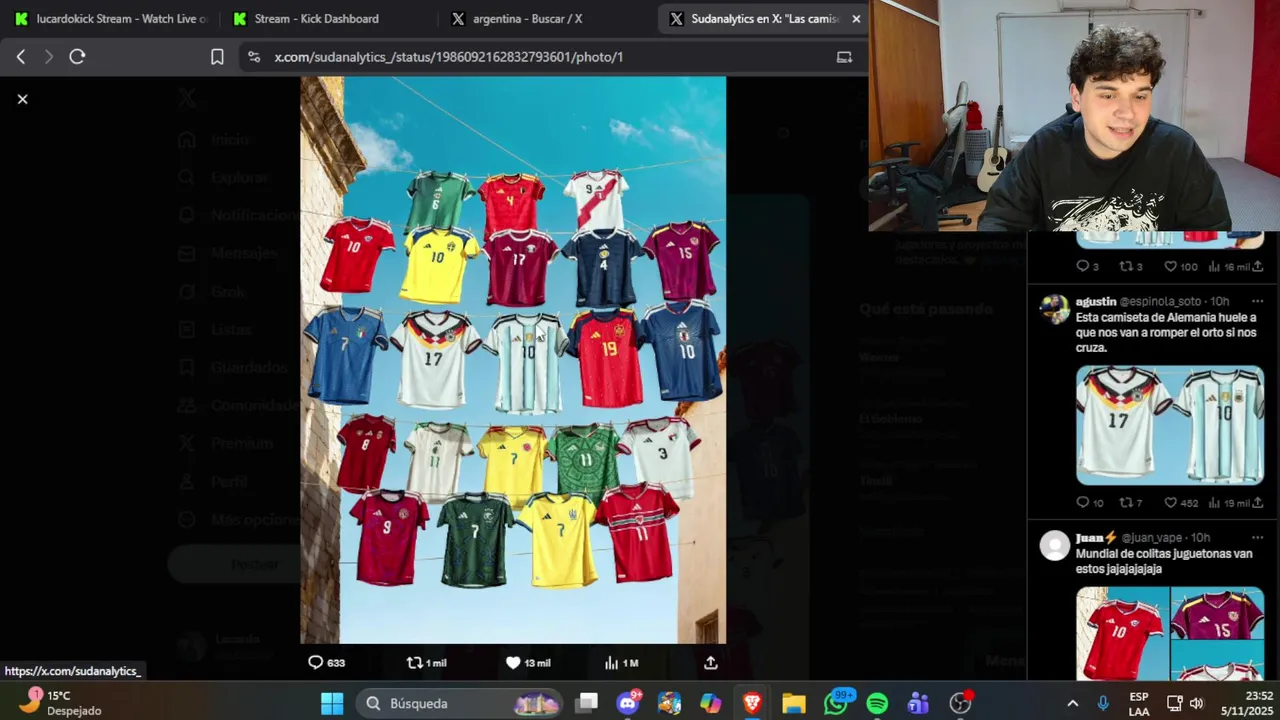Open File Explorer from taskbar
Screen dimensions: 1280x720
pyautogui.click(x=794, y=703)
